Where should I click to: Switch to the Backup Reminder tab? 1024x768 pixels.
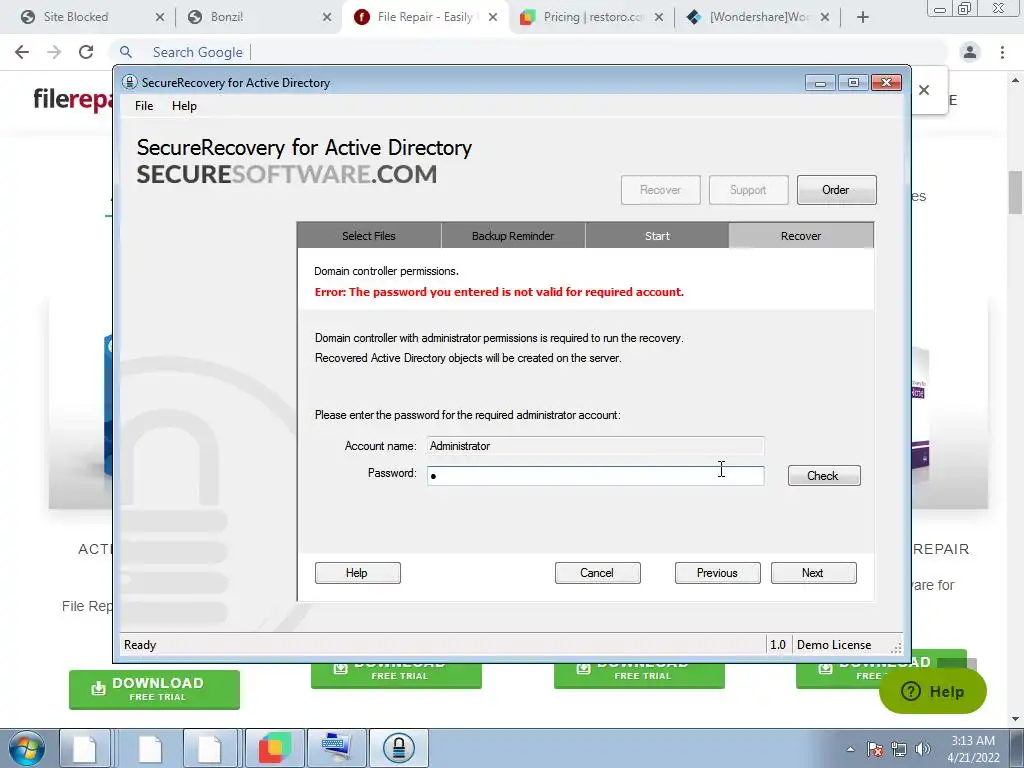(513, 236)
